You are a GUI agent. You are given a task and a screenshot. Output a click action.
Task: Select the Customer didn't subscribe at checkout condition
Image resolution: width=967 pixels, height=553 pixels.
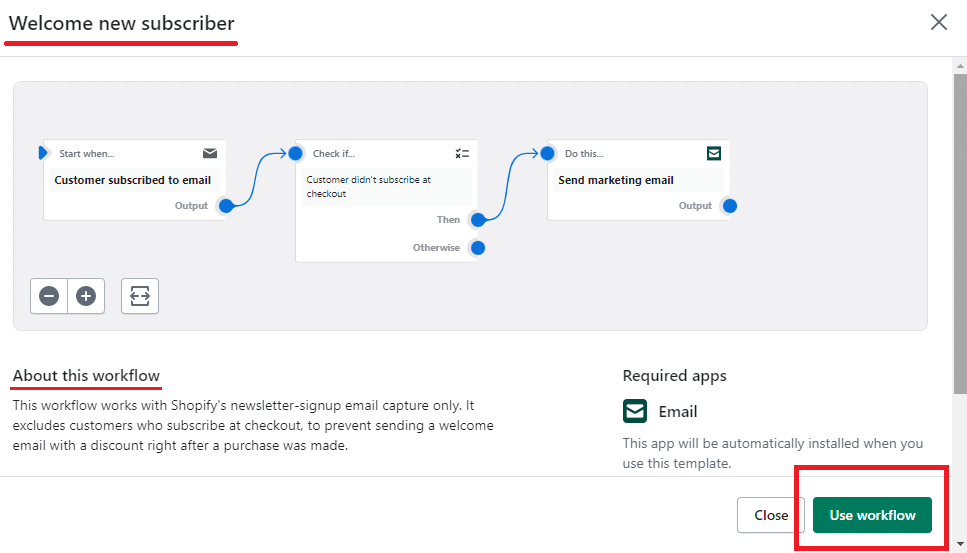coord(385,187)
